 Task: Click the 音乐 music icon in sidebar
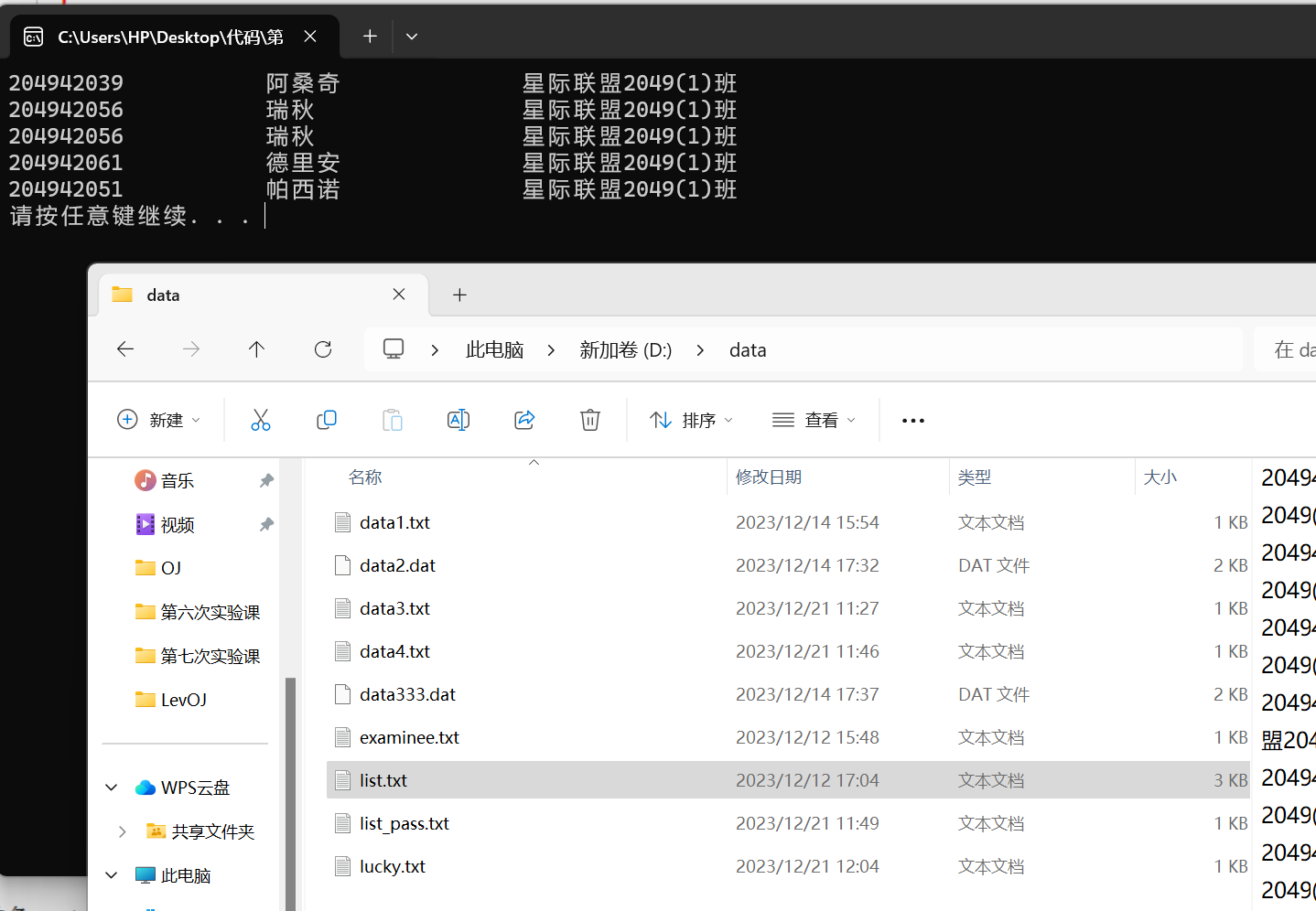coord(146,480)
